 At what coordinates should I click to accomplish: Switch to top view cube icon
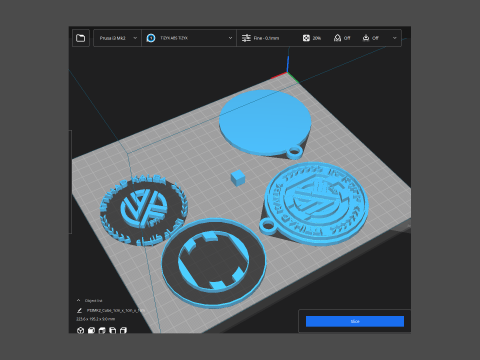tap(102, 330)
